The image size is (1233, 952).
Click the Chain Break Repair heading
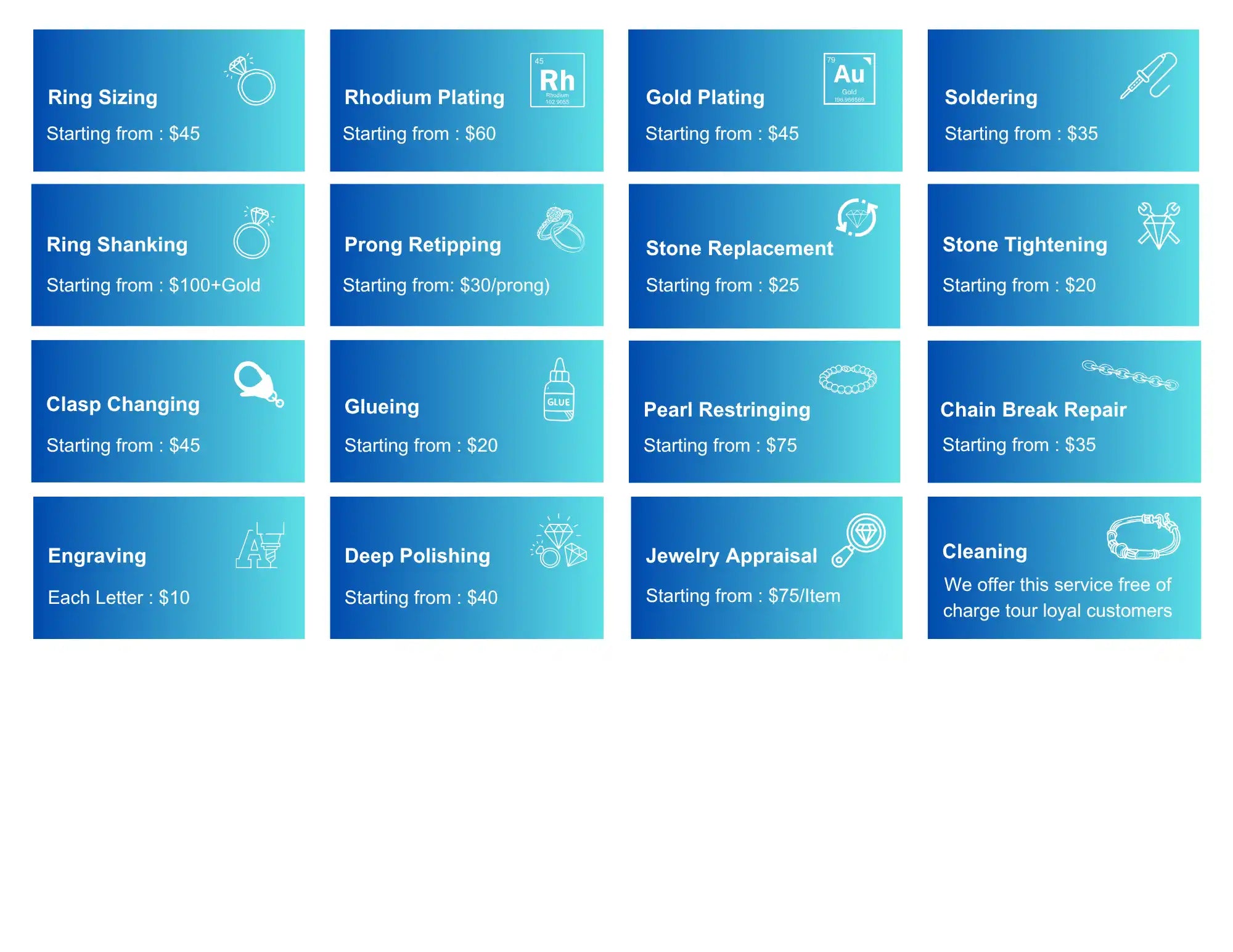[1033, 410]
